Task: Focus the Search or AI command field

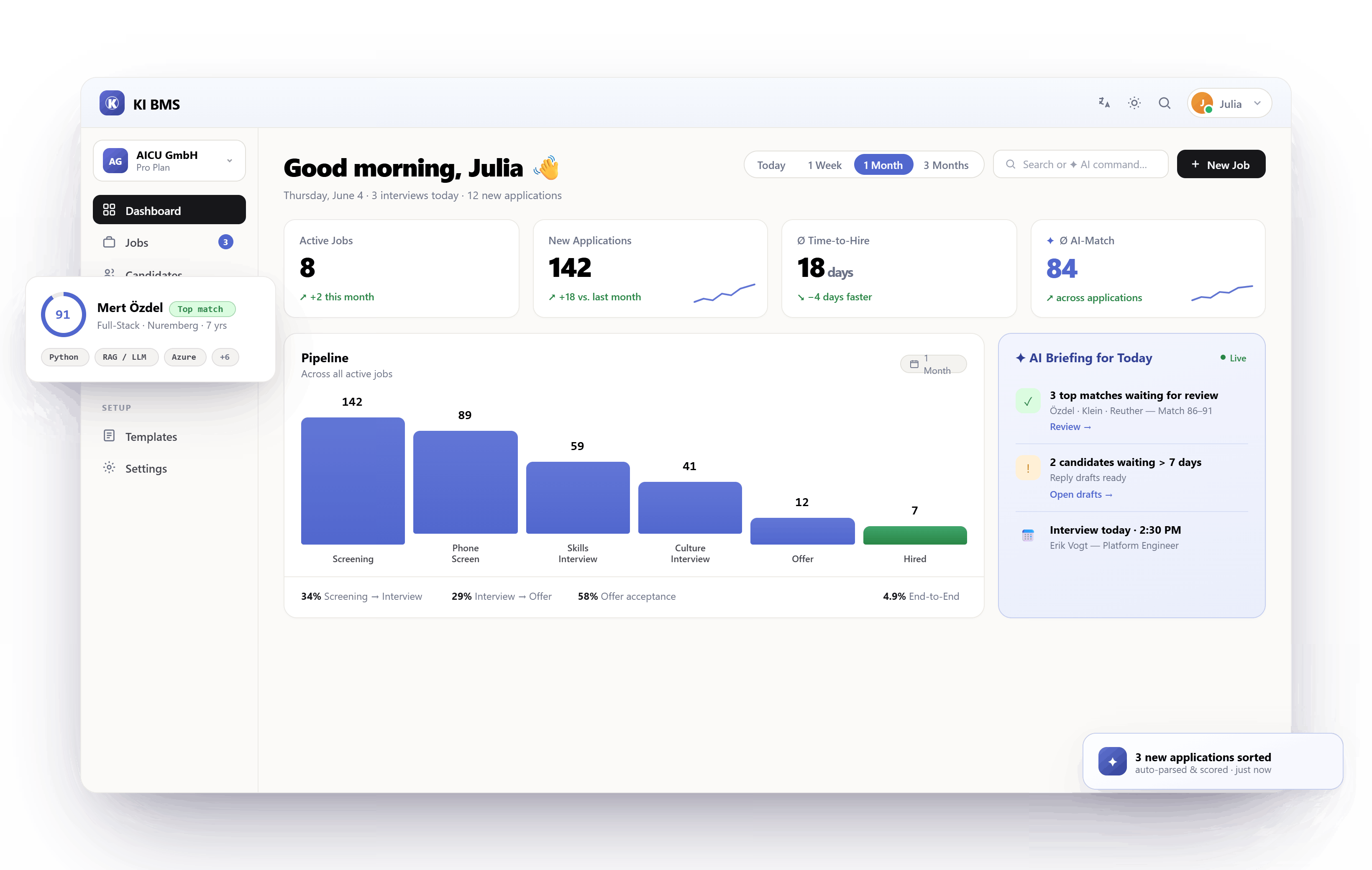Action: coord(1080,164)
